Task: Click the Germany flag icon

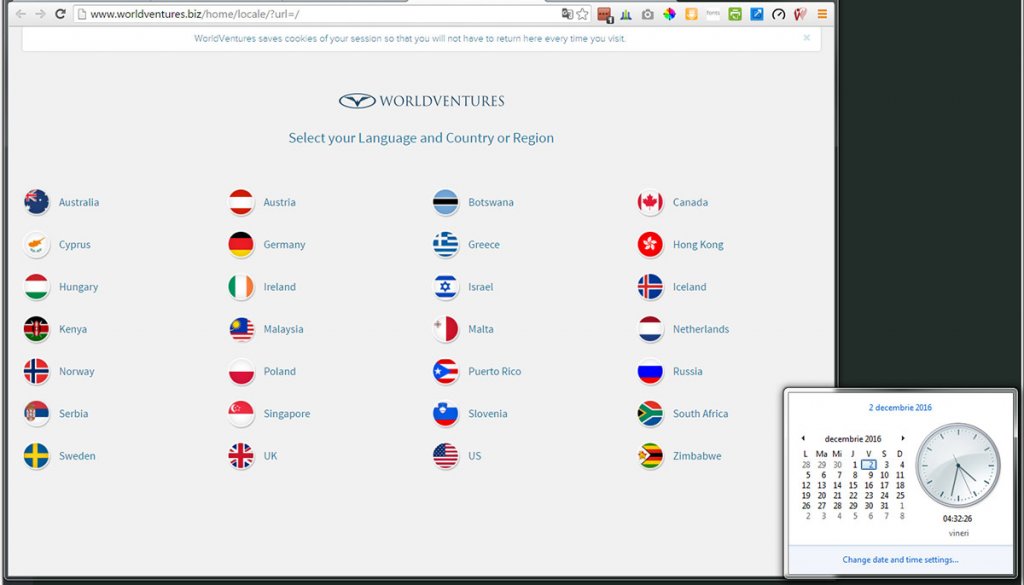Action: click(x=241, y=245)
